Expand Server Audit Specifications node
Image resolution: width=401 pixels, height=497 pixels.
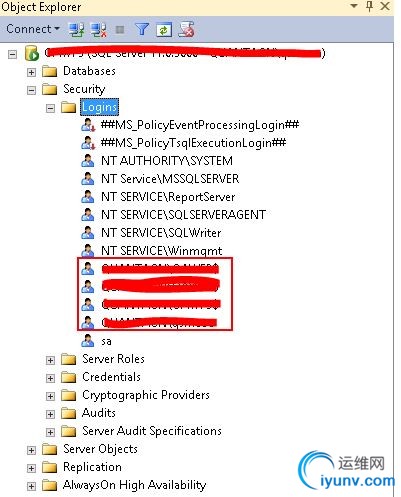point(50,432)
